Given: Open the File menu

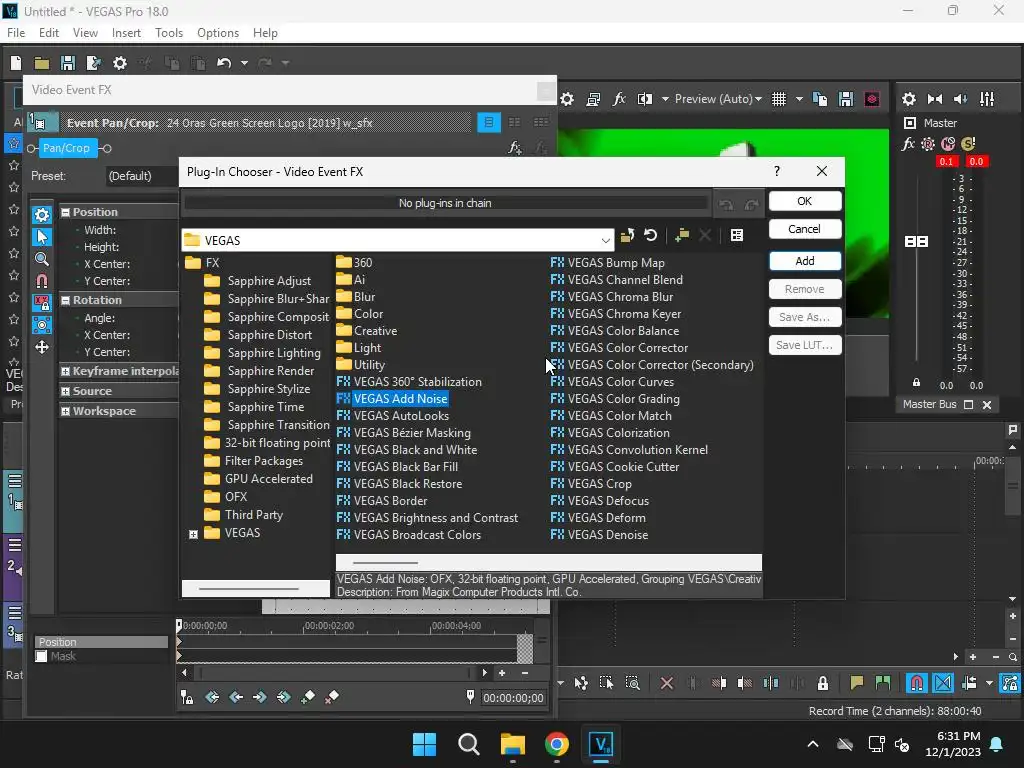Looking at the screenshot, I should pos(16,33).
